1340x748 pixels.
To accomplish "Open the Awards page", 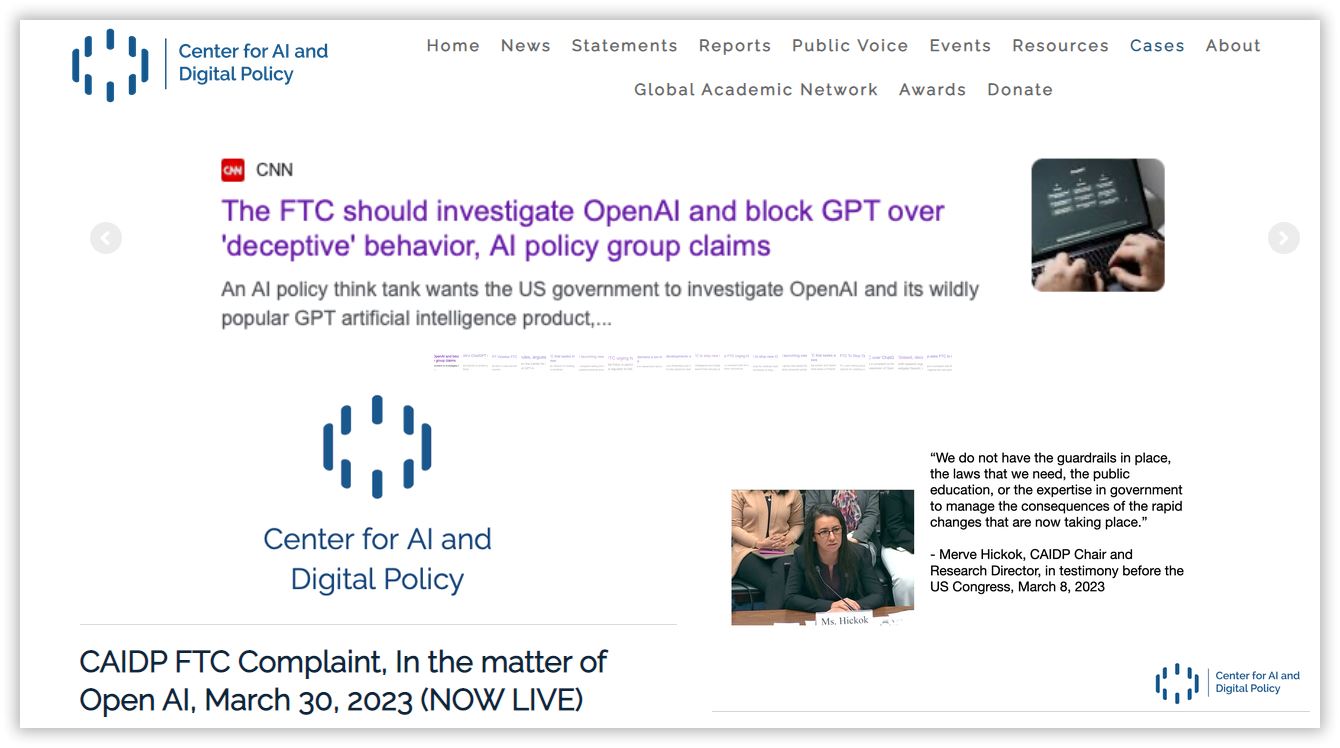I will pyautogui.click(x=933, y=90).
